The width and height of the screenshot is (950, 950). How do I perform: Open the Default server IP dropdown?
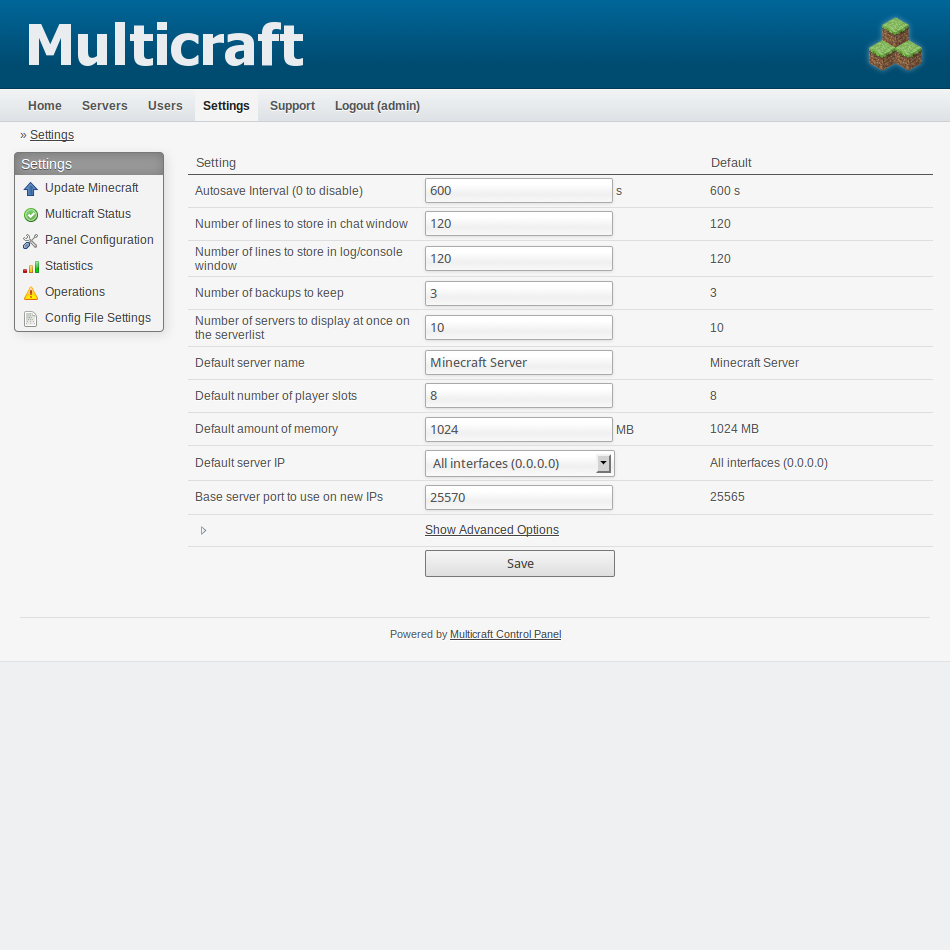519,463
